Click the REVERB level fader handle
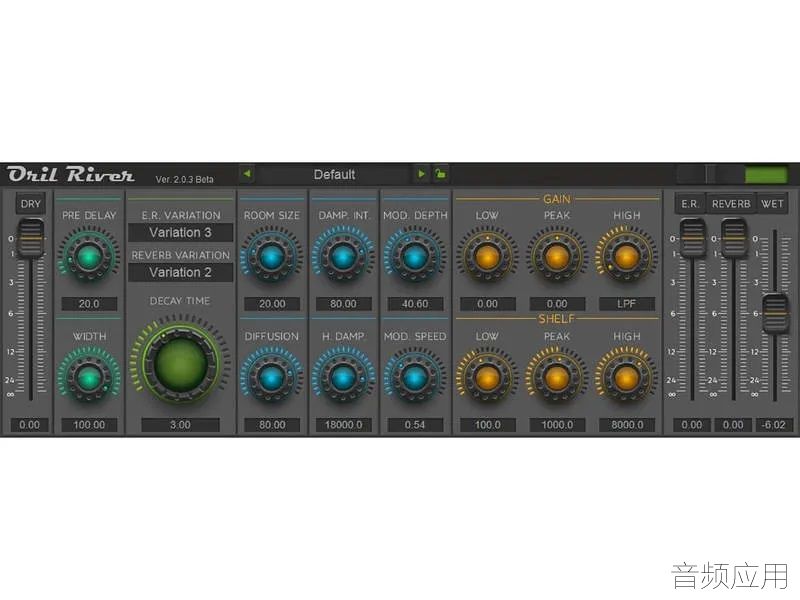The width and height of the screenshot is (800, 600). click(734, 239)
